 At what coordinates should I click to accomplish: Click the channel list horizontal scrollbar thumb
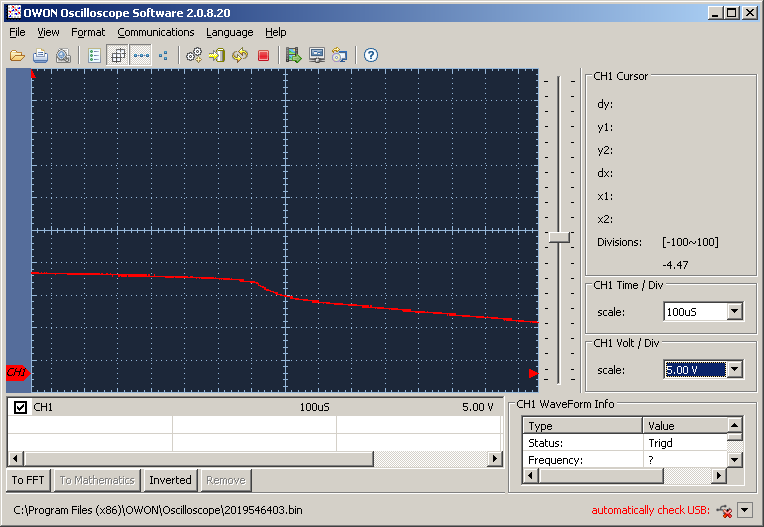[x=199, y=458]
